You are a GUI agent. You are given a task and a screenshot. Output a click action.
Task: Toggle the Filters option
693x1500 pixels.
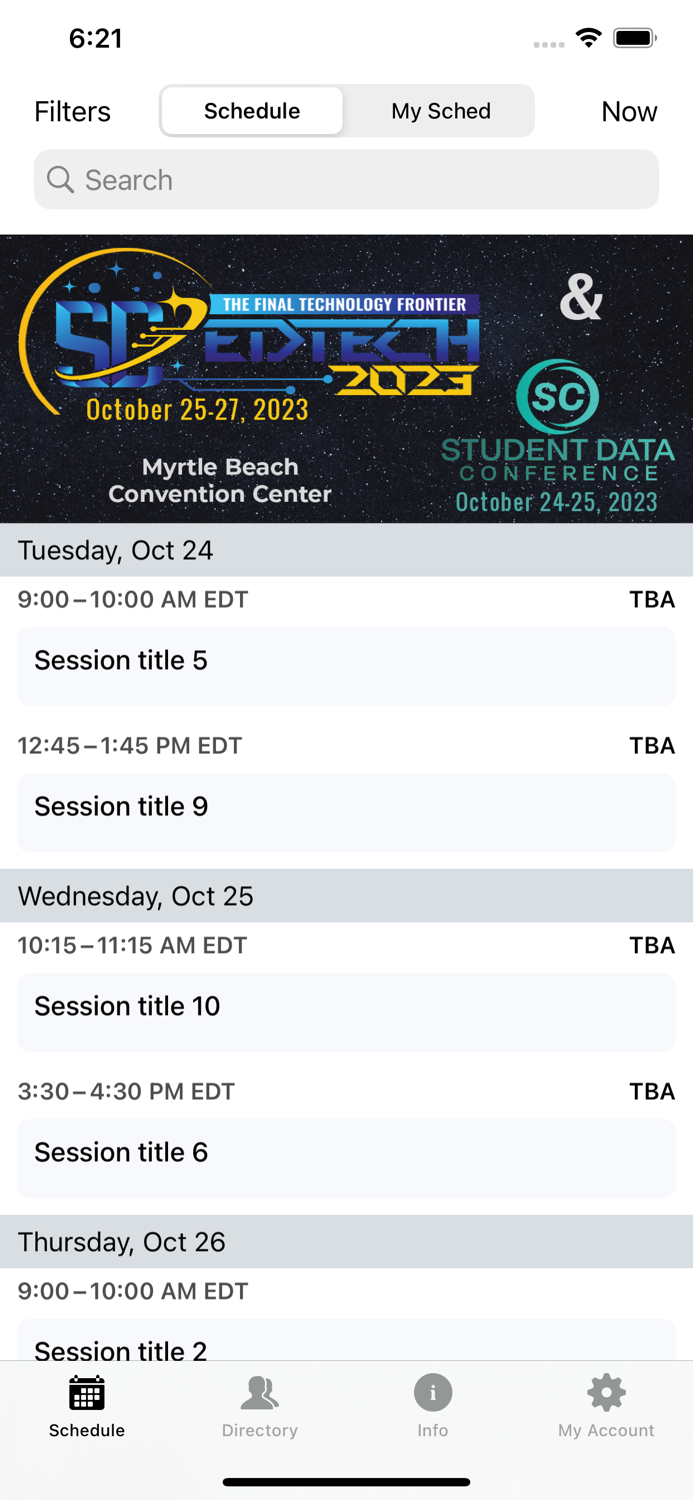[71, 112]
